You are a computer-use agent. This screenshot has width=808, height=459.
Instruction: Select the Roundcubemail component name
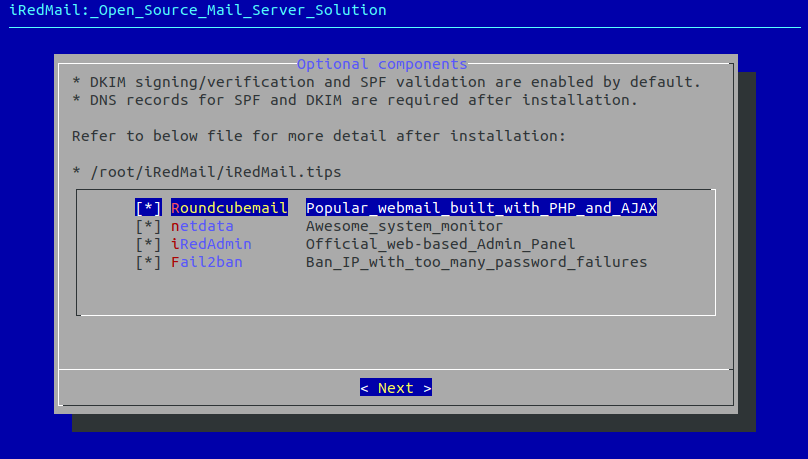tap(229, 208)
